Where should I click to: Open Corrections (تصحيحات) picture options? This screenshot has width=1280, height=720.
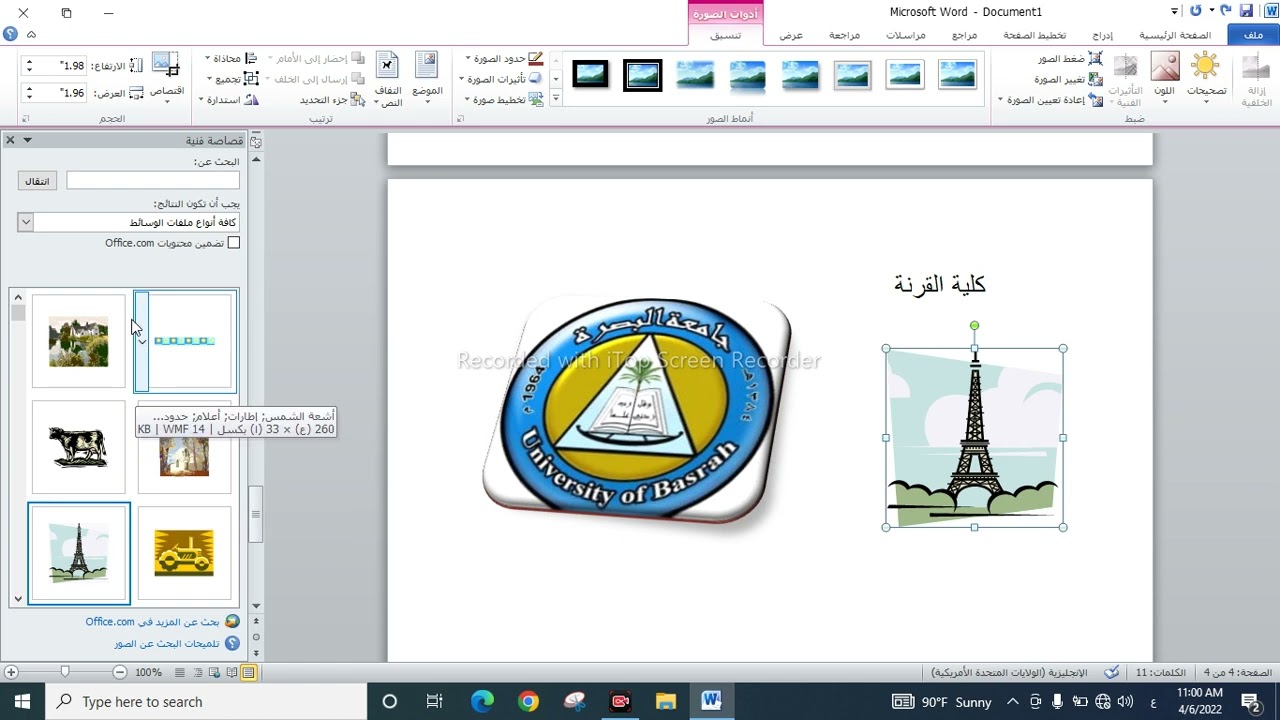[1206, 78]
